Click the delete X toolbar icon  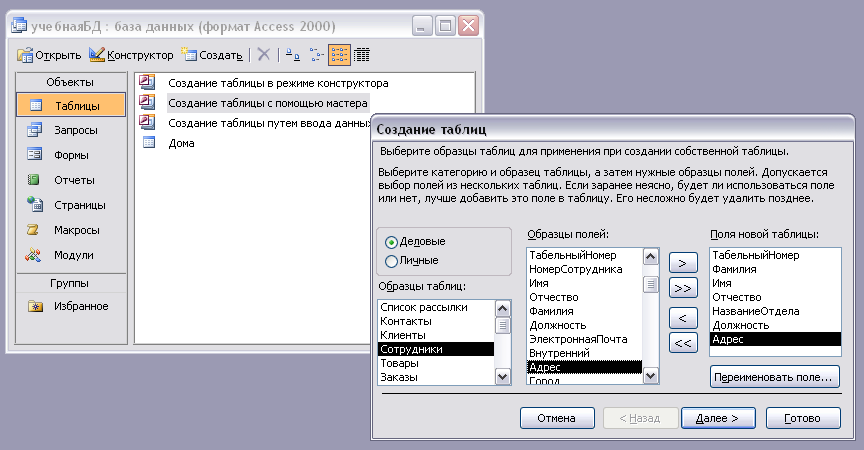click(264, 55)
